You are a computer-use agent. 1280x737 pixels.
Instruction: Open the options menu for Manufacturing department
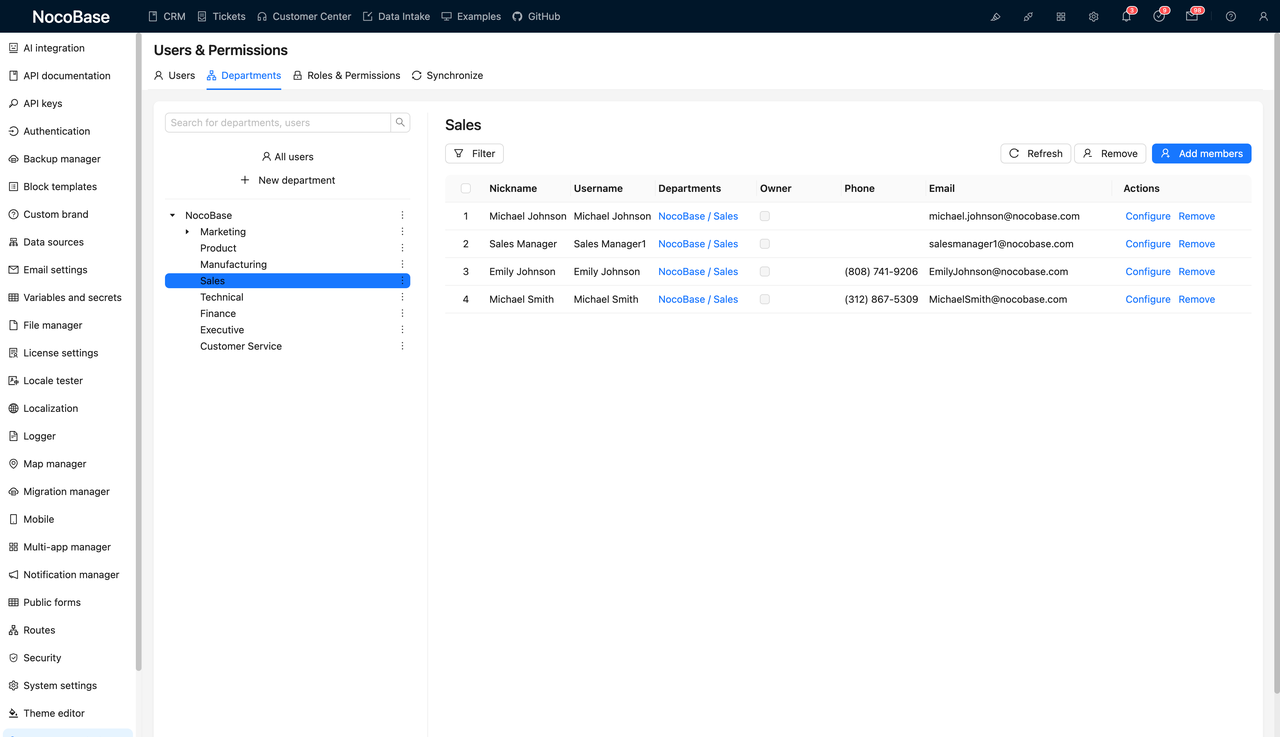click(x=403, y=264)
